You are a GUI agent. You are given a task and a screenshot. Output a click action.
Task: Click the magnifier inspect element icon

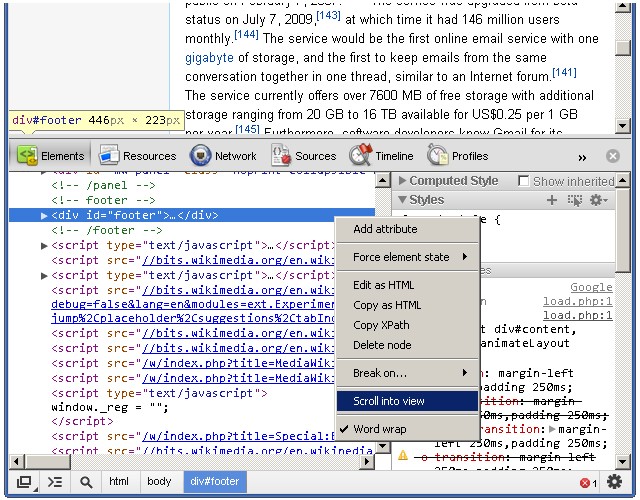(x=86, y=482)
